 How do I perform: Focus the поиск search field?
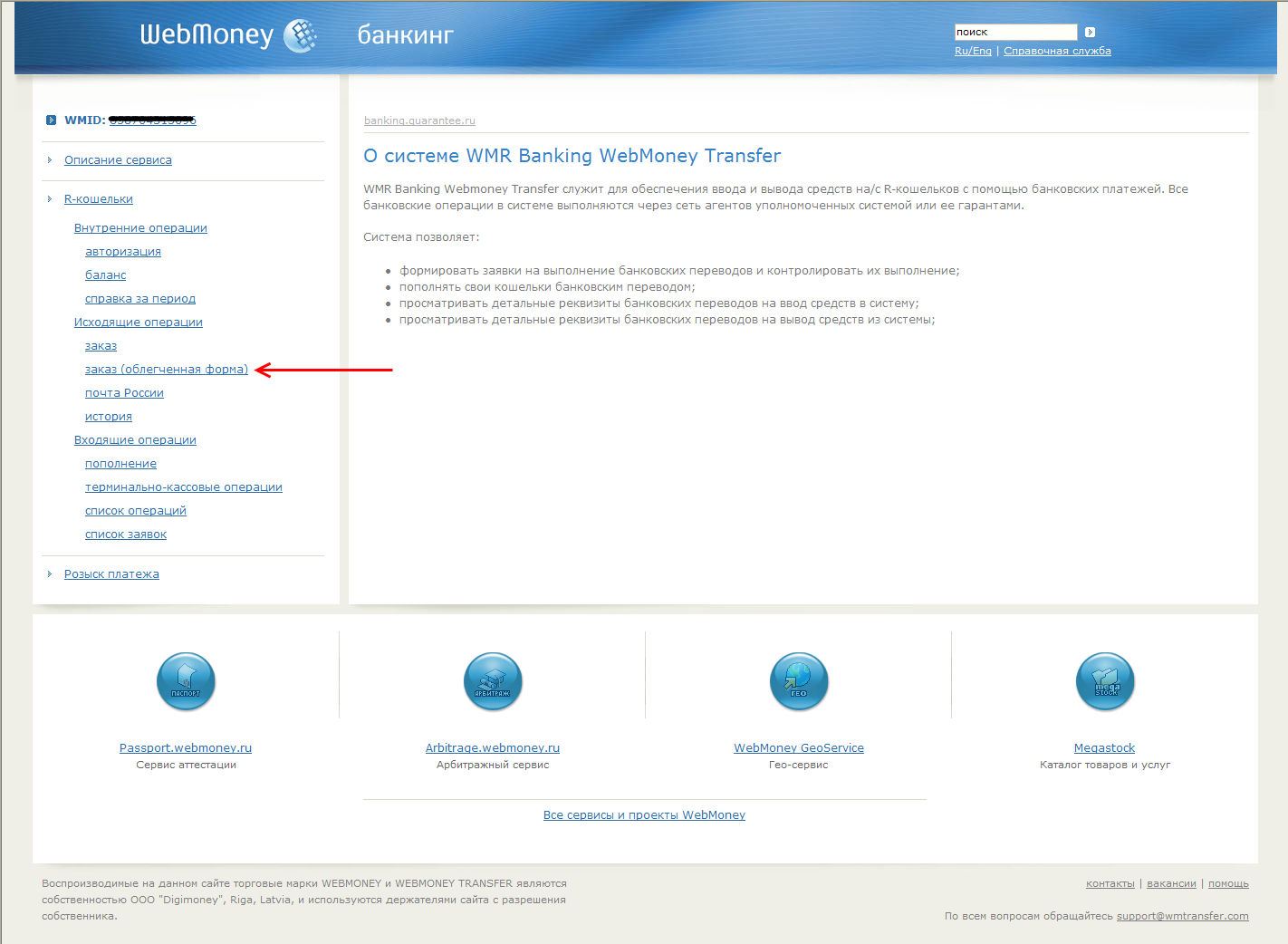[x=1016, y=33]
